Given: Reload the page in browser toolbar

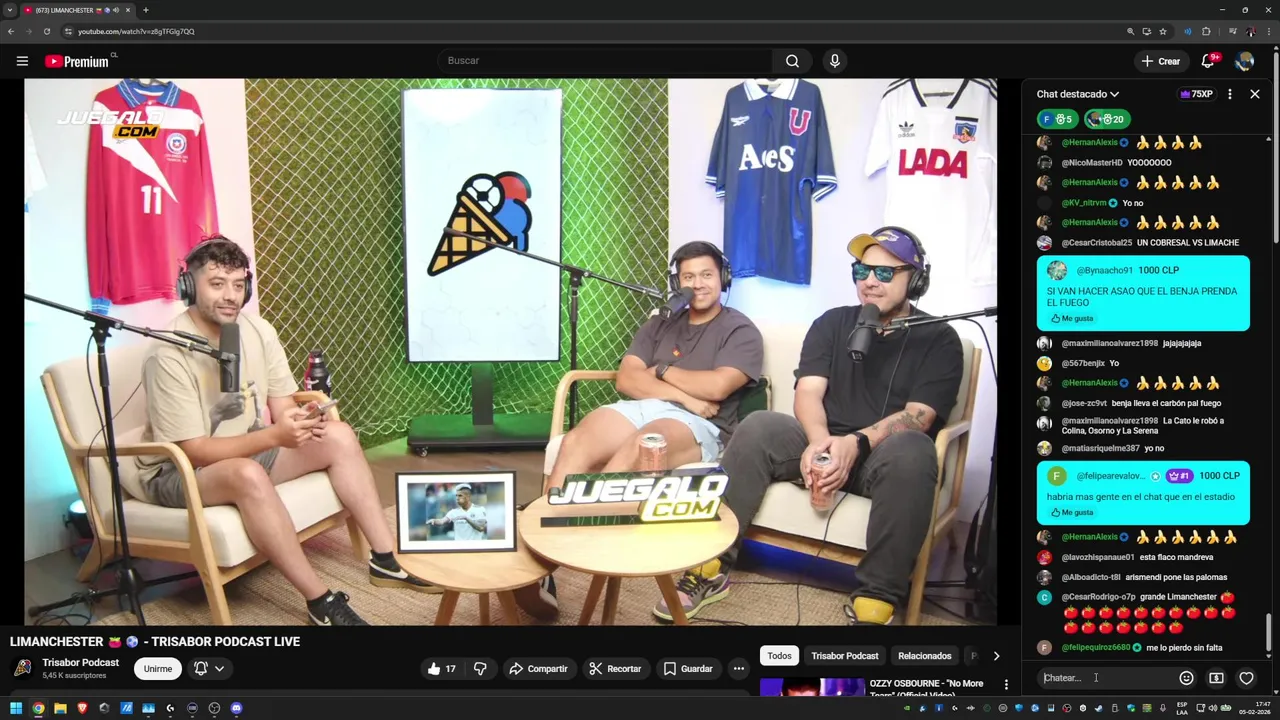Looking at the screenshot, I should pos(46,31).
